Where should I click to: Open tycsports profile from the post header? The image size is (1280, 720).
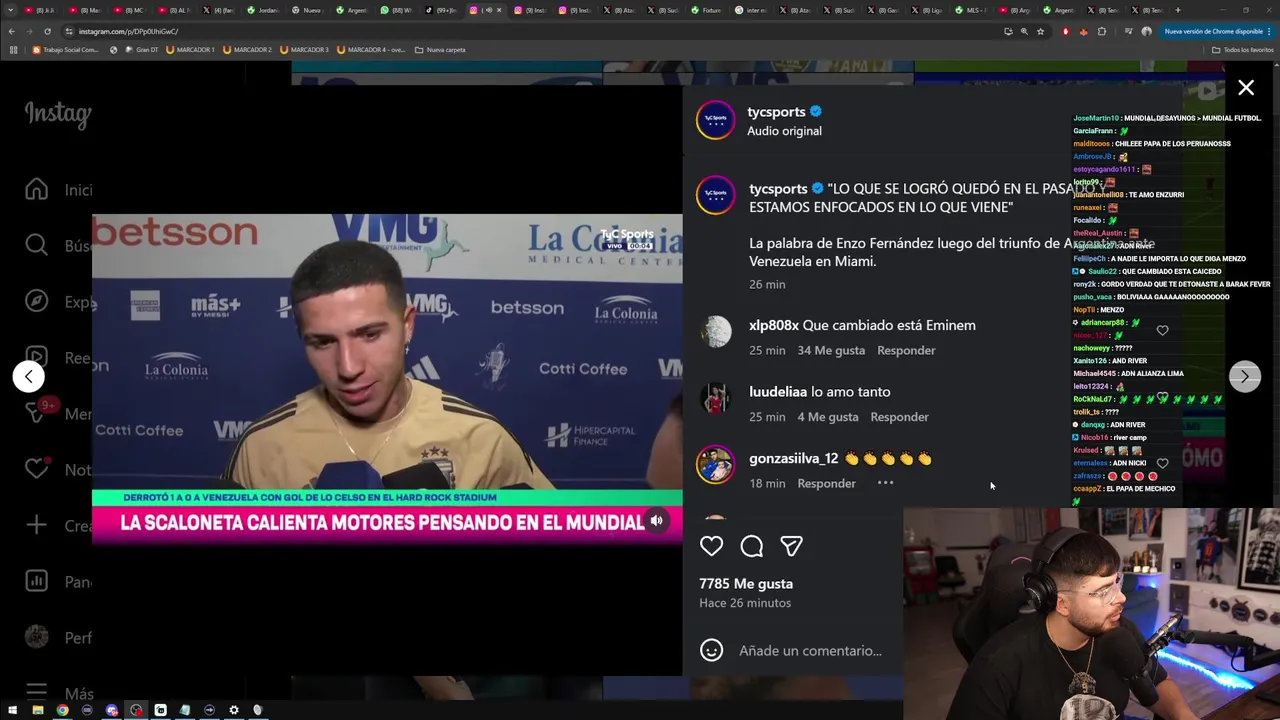pos(776,112)
